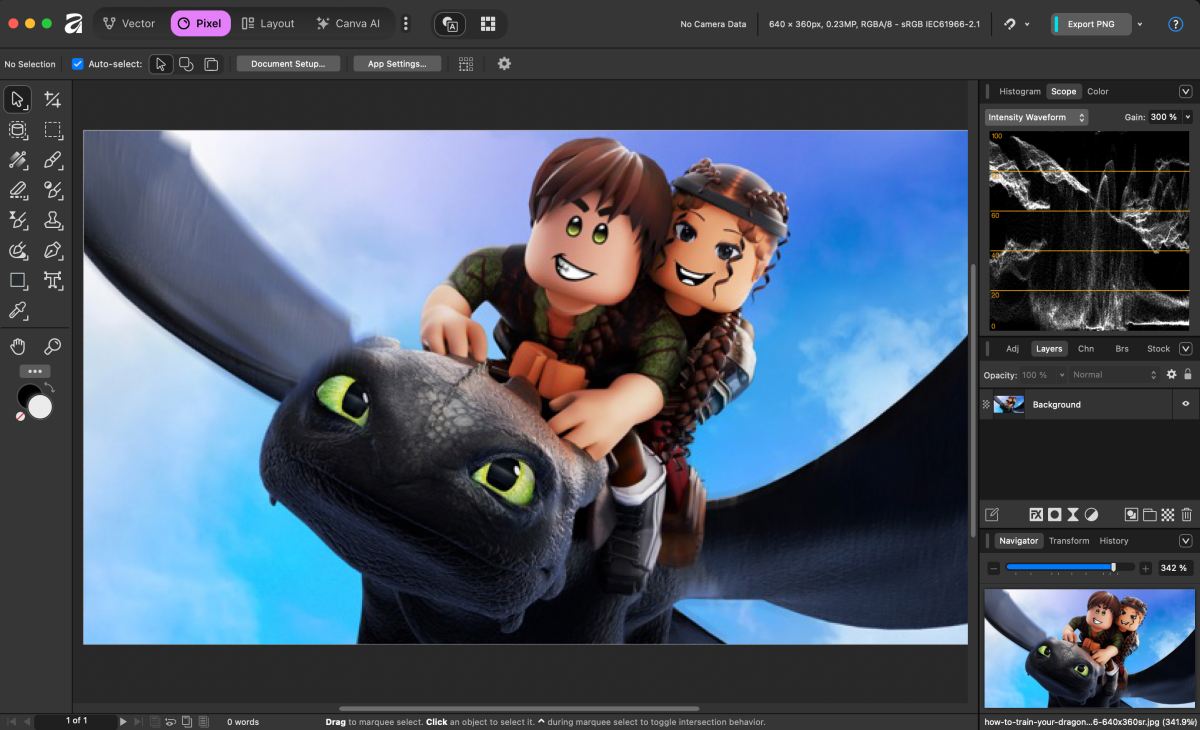
Task: Pick the Clone Stamp tool
Action: [x=53, y=220]
